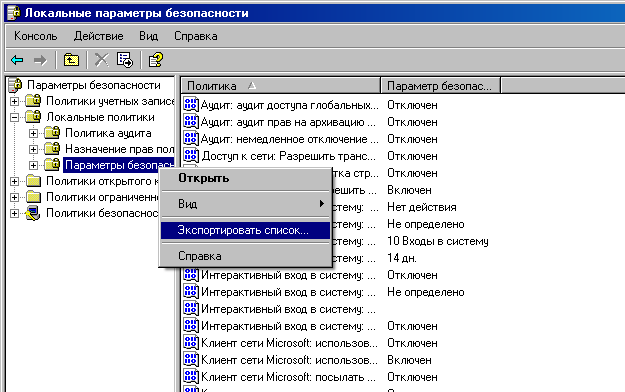Select Локальные политики tree label
The image size is (625, 392).
[100, 117]
